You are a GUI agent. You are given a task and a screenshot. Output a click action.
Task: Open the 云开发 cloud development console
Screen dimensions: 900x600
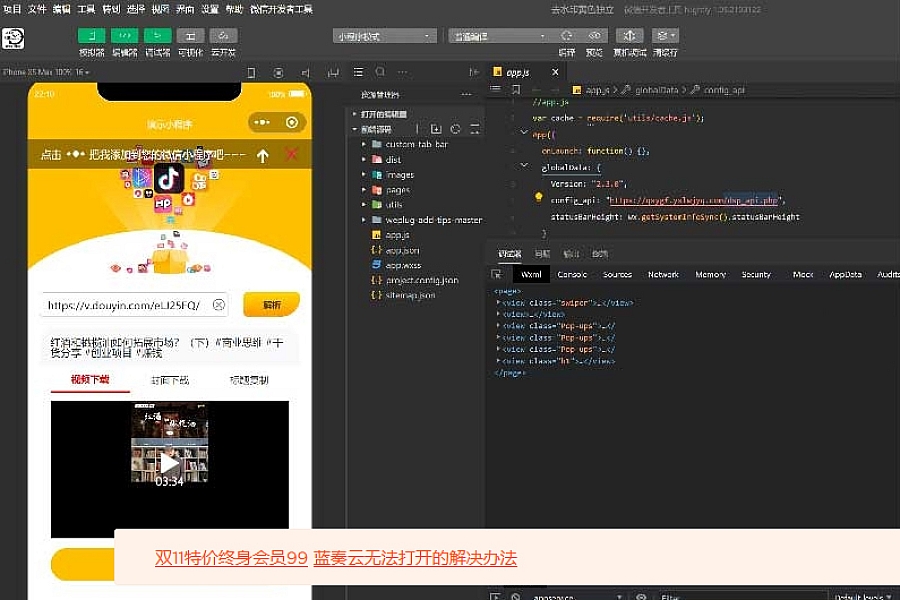coord(223,36)
